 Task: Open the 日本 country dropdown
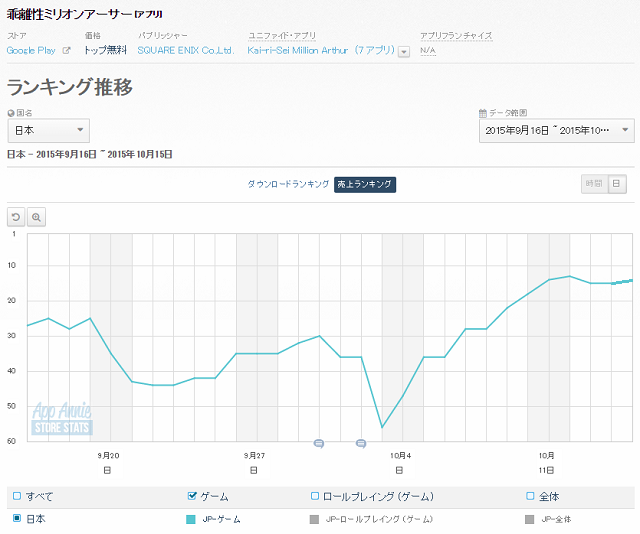pos(49,131)
